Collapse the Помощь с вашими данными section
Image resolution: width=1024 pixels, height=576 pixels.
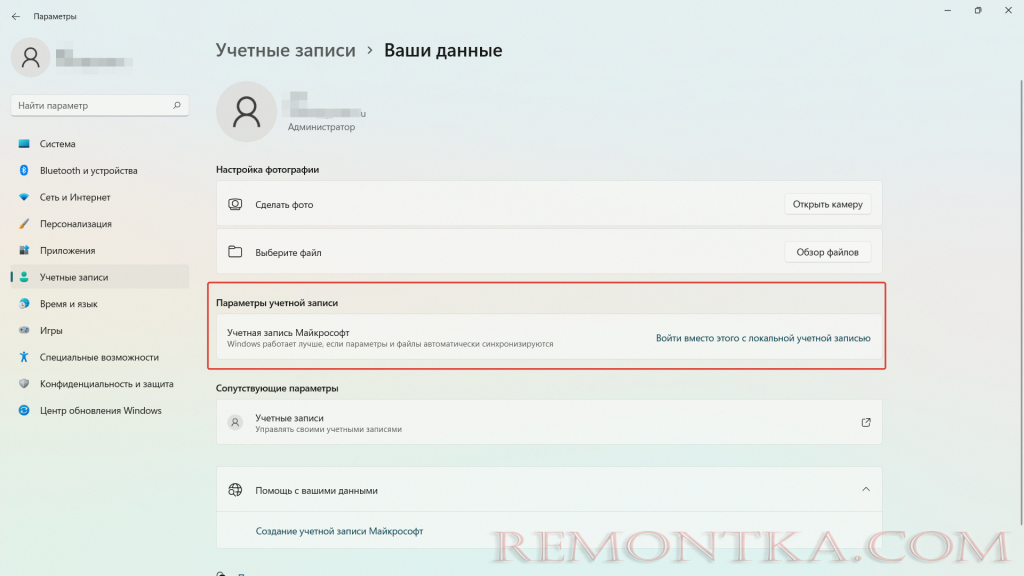(866, 490)
